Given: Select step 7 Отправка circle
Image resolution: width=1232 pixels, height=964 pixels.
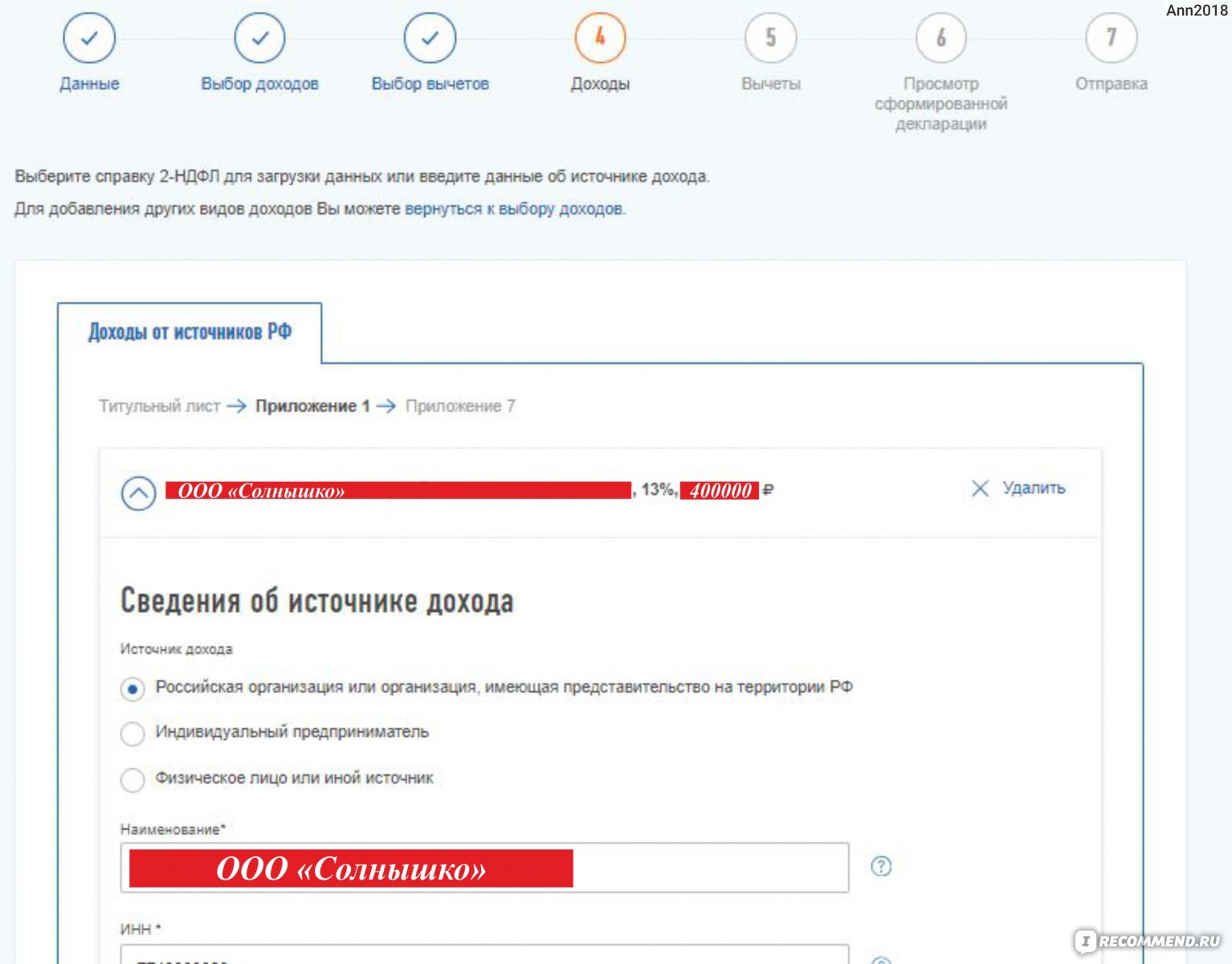Looking at the screenshot, I should 1112,37.
